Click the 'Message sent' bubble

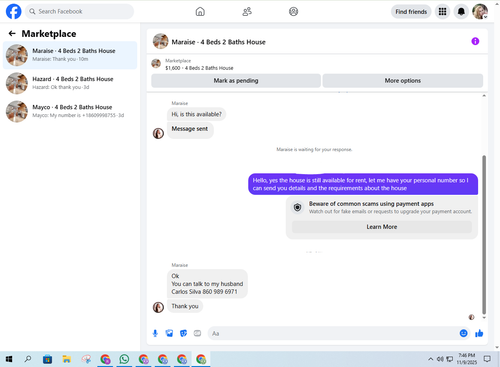click(x=190, y=129)
